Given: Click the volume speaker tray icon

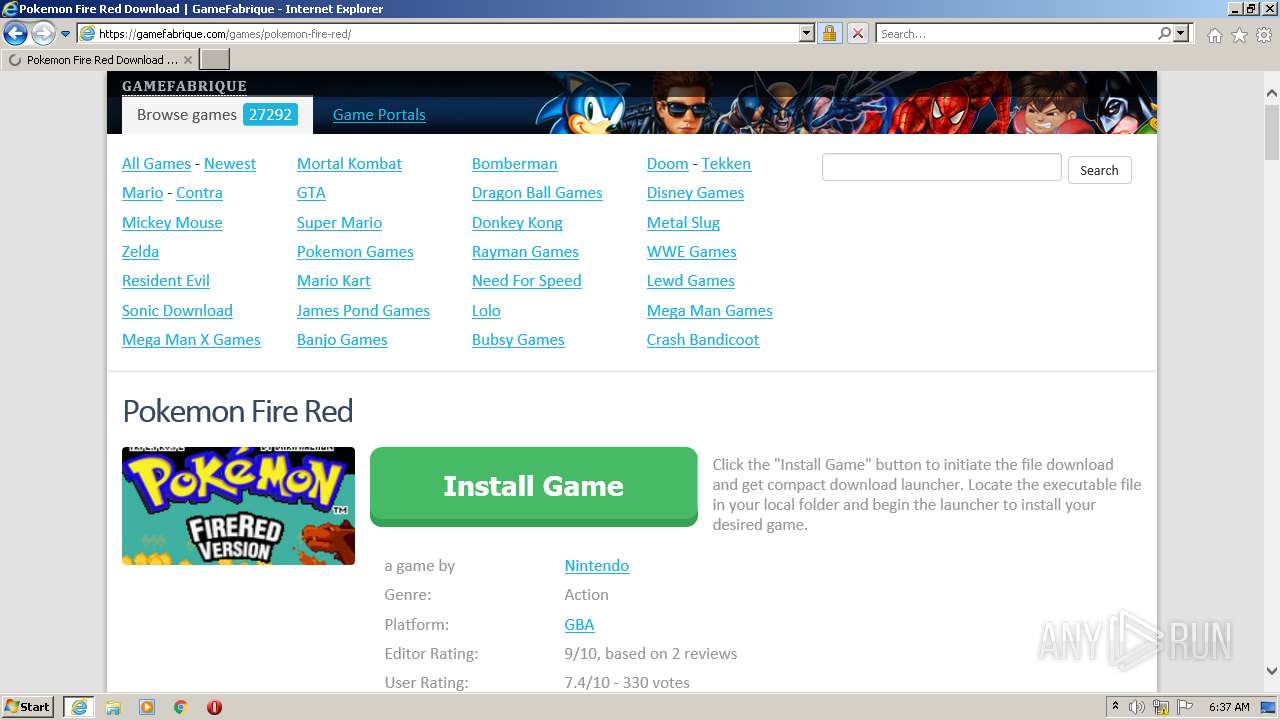Looking at the screenshot, I should (1136, 707).
